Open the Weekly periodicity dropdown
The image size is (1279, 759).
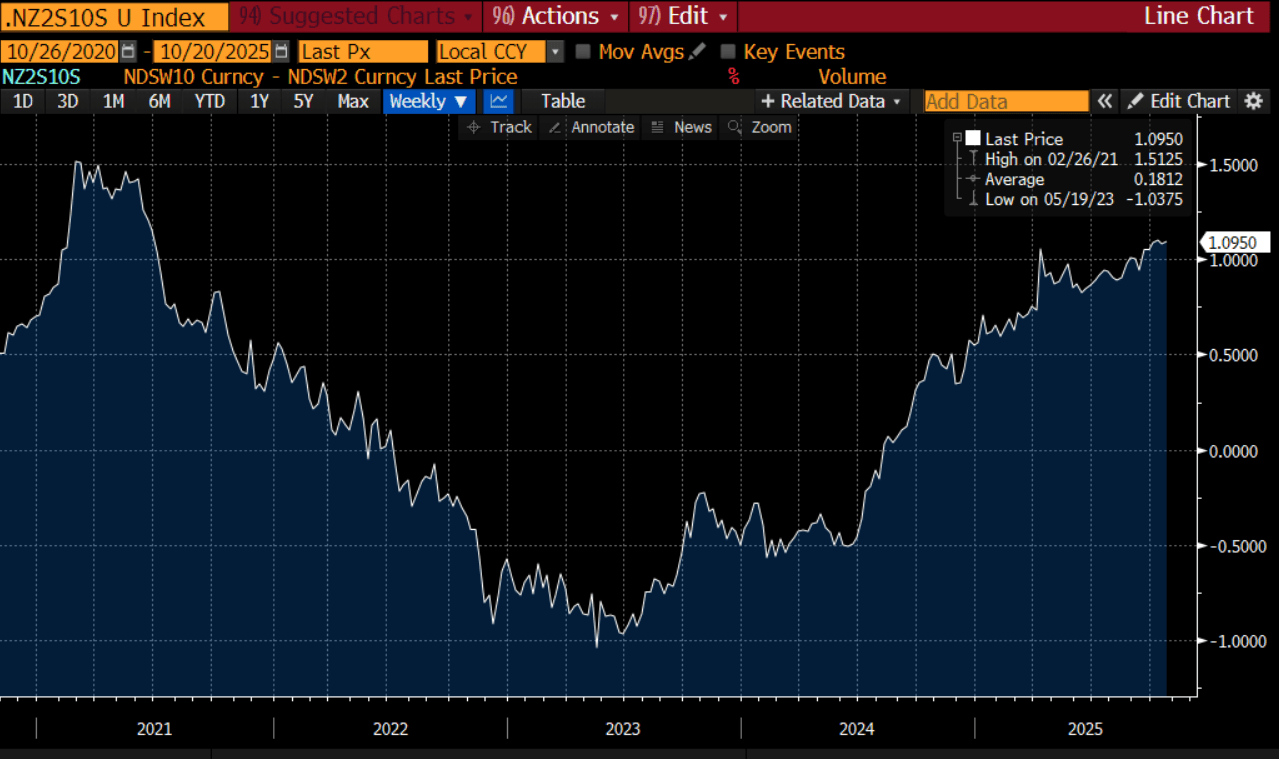coord(428,101)
